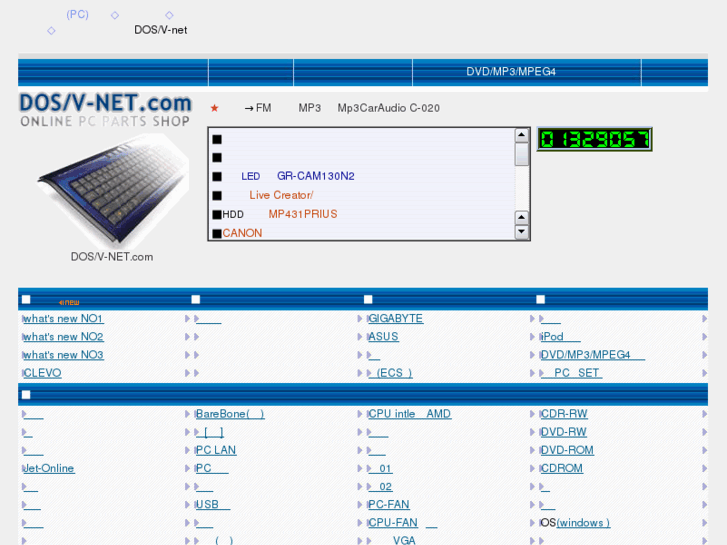
Task: Open the Jet-Online link
Action: tap(49, 468)
